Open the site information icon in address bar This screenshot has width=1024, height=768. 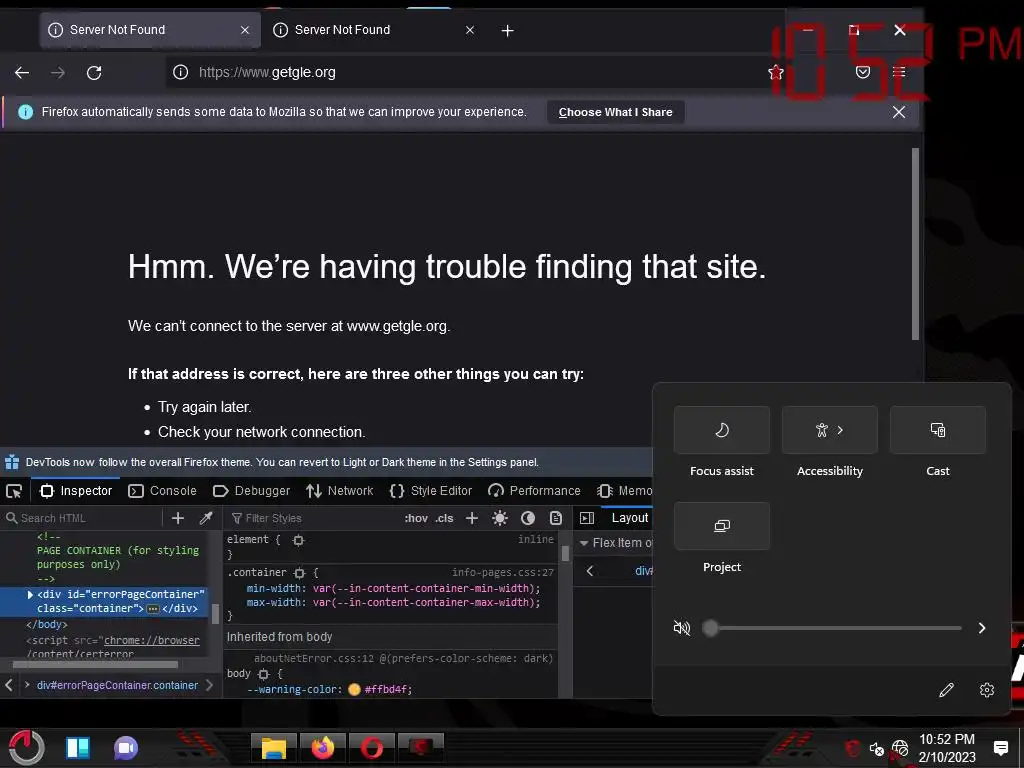[180, 72]
